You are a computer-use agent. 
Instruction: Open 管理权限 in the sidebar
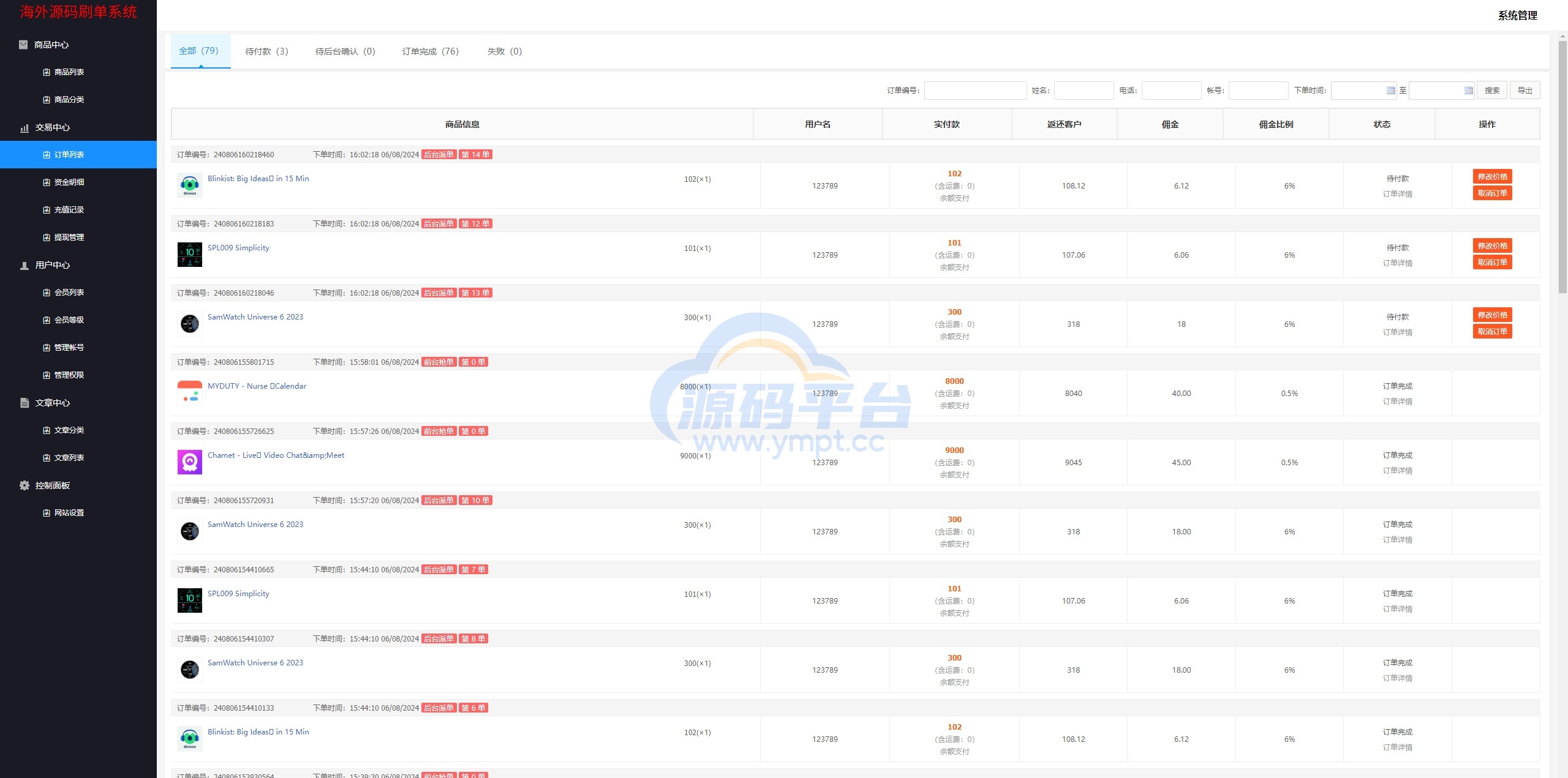coord(69,375)
